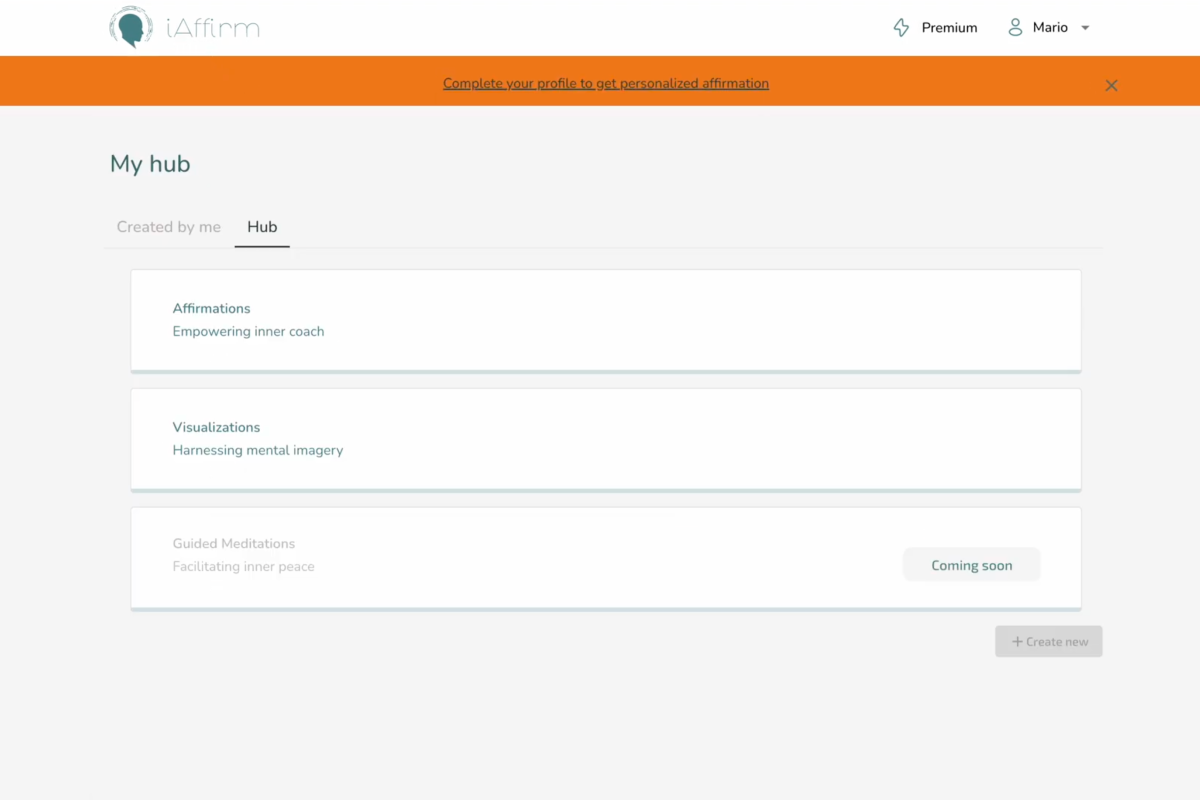Open the complete your profile link
The image size is (1200, 800).
pyautogui.click(x=606, y=83)
